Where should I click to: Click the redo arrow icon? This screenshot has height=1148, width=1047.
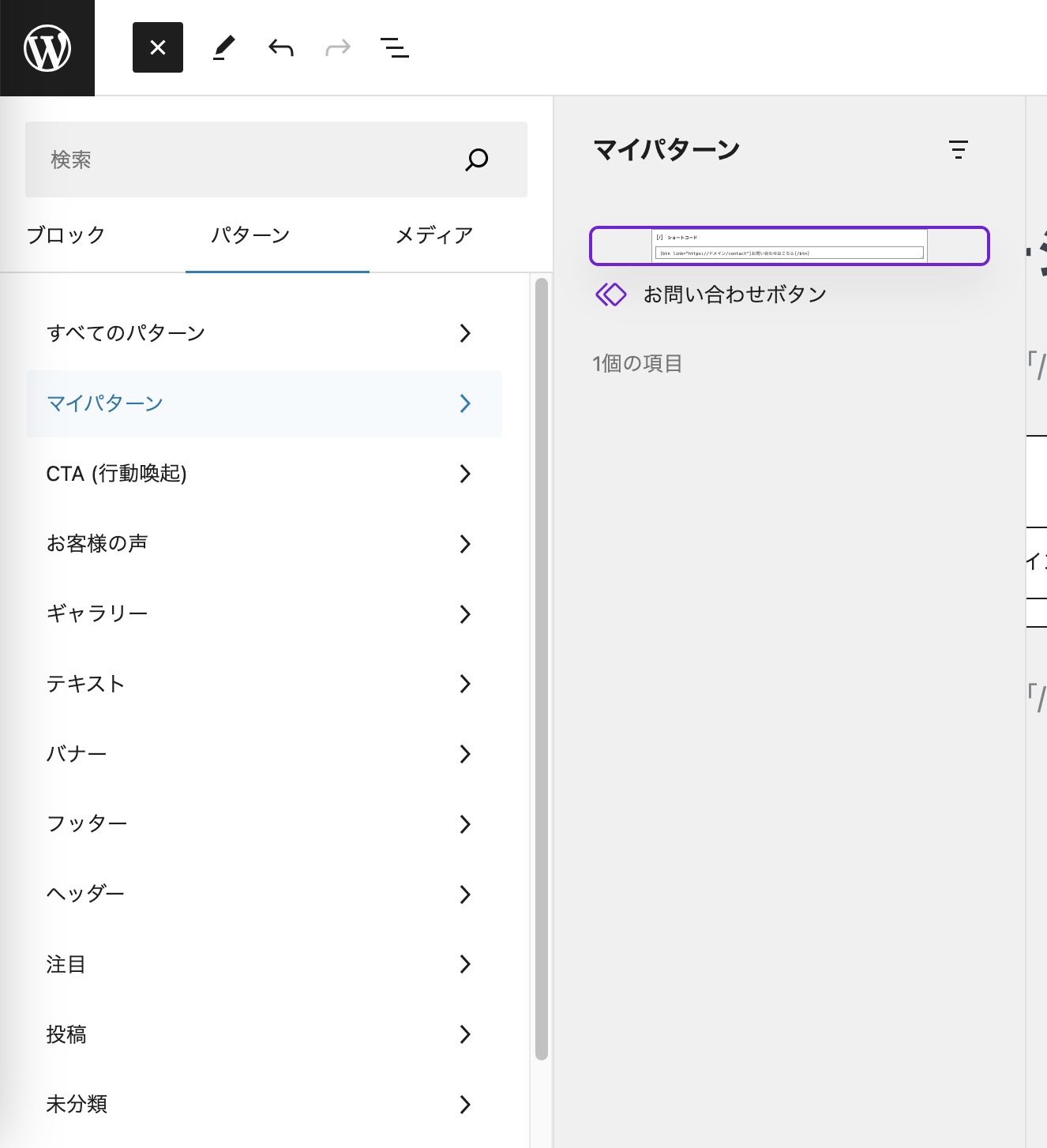point(338,48)
